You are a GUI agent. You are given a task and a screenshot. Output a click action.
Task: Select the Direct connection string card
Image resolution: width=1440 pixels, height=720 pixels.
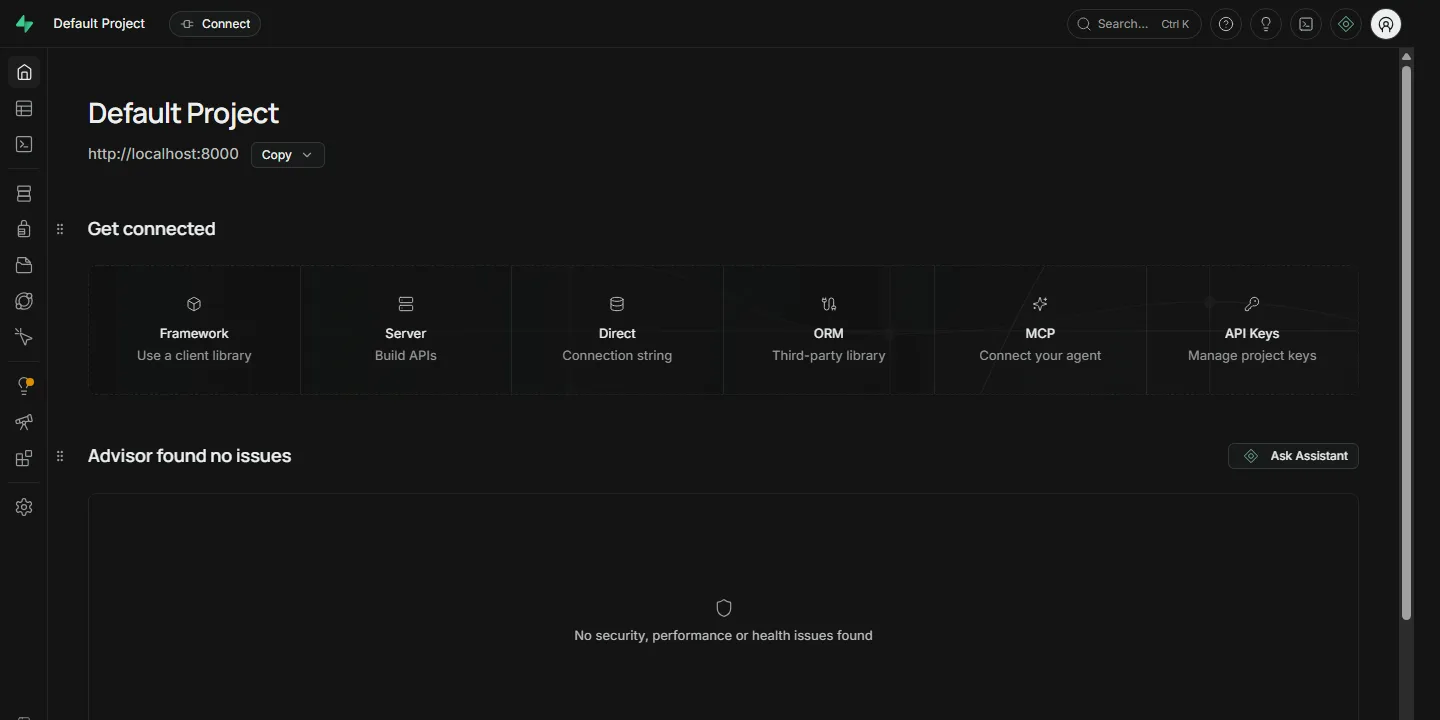[617, 330]
